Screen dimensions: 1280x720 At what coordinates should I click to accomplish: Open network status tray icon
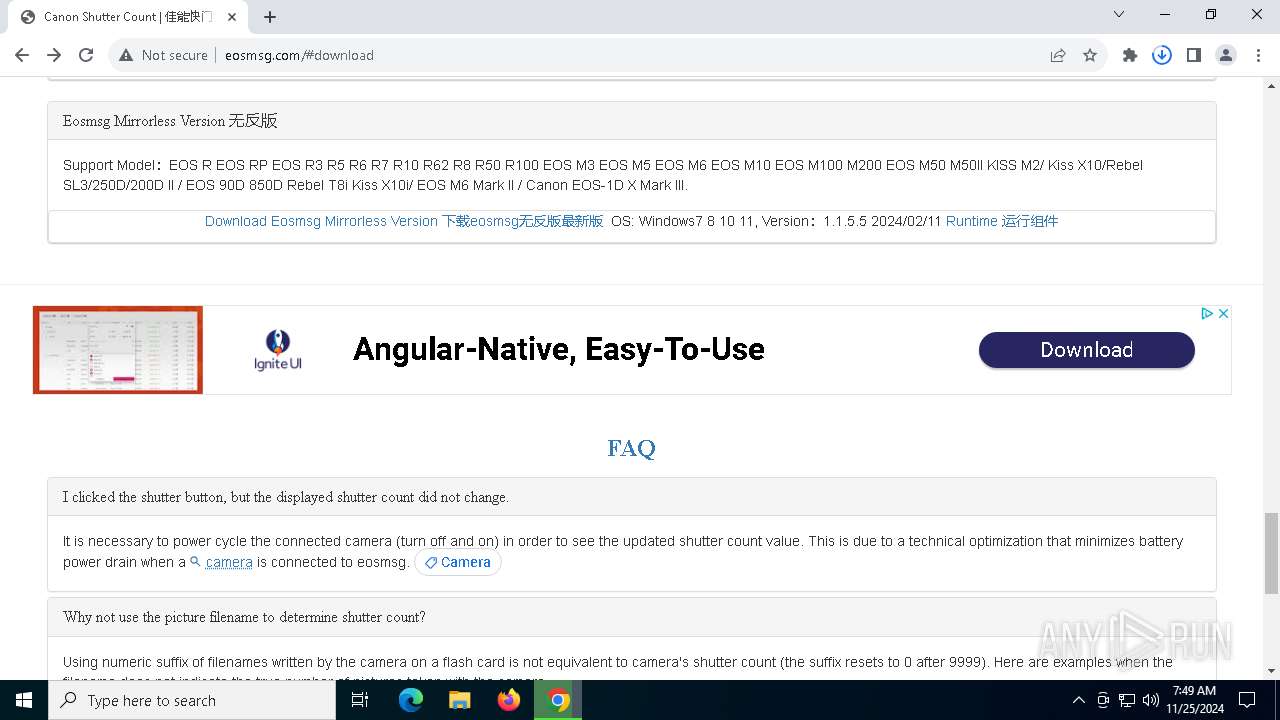point(1127,700)
